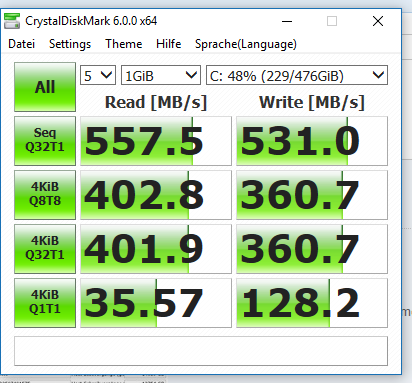This screenshot has width=412, height=383.
Task: Click the 4KiB Q8T8 read result 402.8
Action: (156, 195)
